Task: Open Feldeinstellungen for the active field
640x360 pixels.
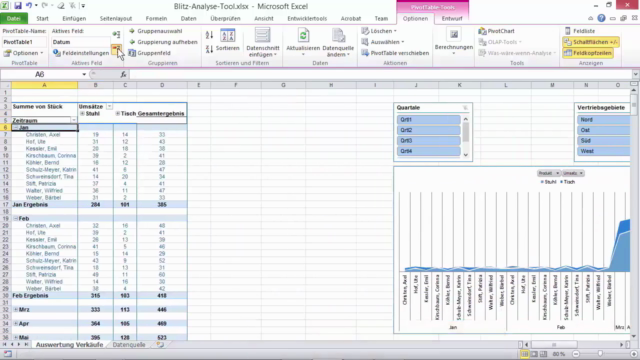Action: coord(81,53)
